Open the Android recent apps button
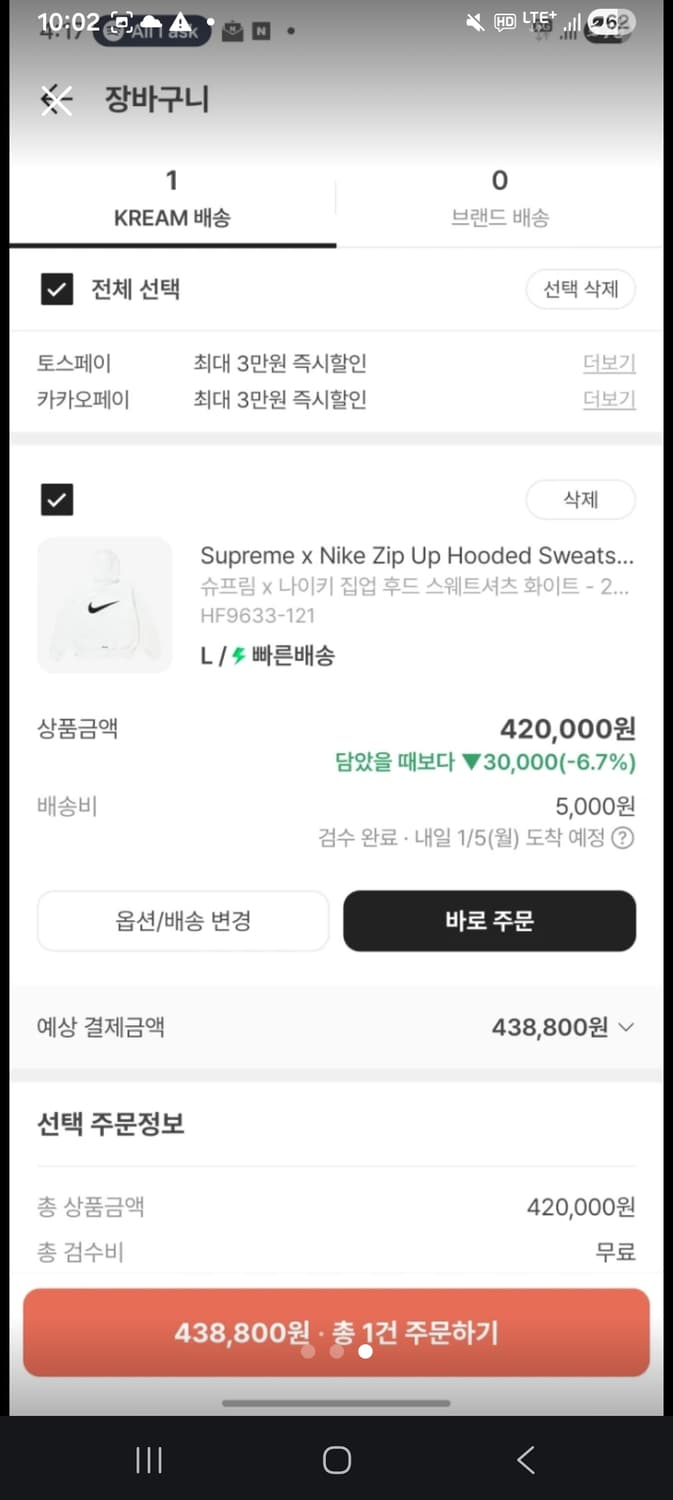The width and height of the screenshot is (673, 1500). 147,1460
